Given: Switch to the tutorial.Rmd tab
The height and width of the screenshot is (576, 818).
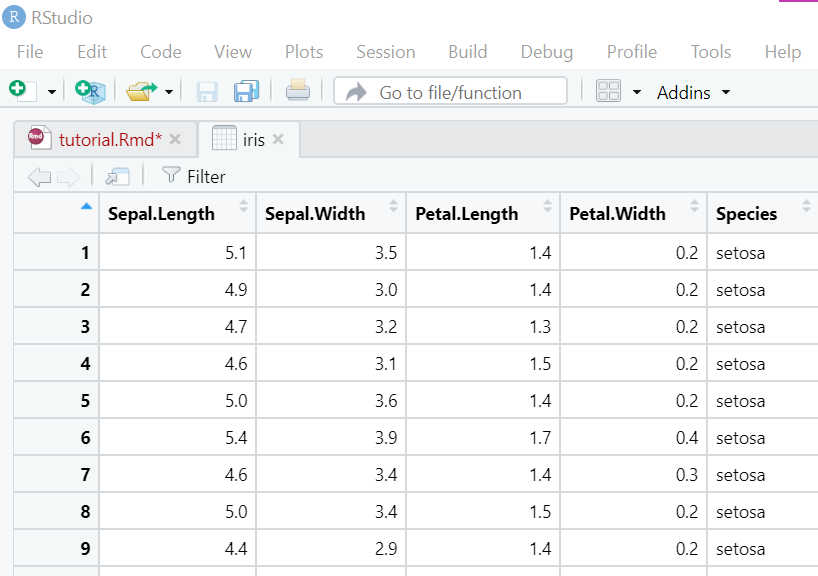Looking at the screenshot, I should click(x=108, y=140).
